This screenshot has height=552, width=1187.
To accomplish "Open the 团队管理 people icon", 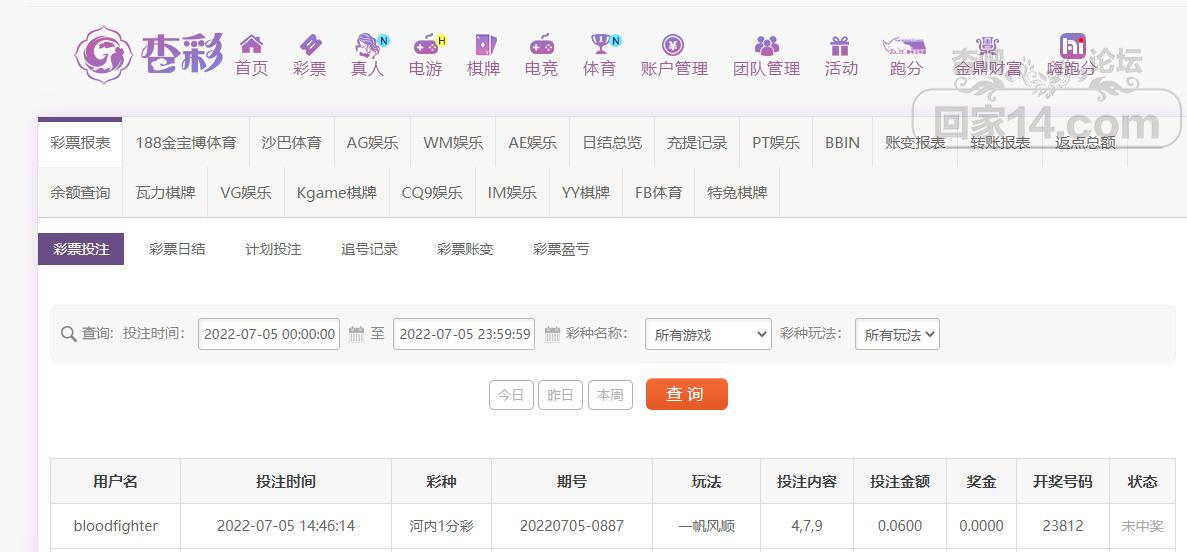I will [x=766, y=45].
